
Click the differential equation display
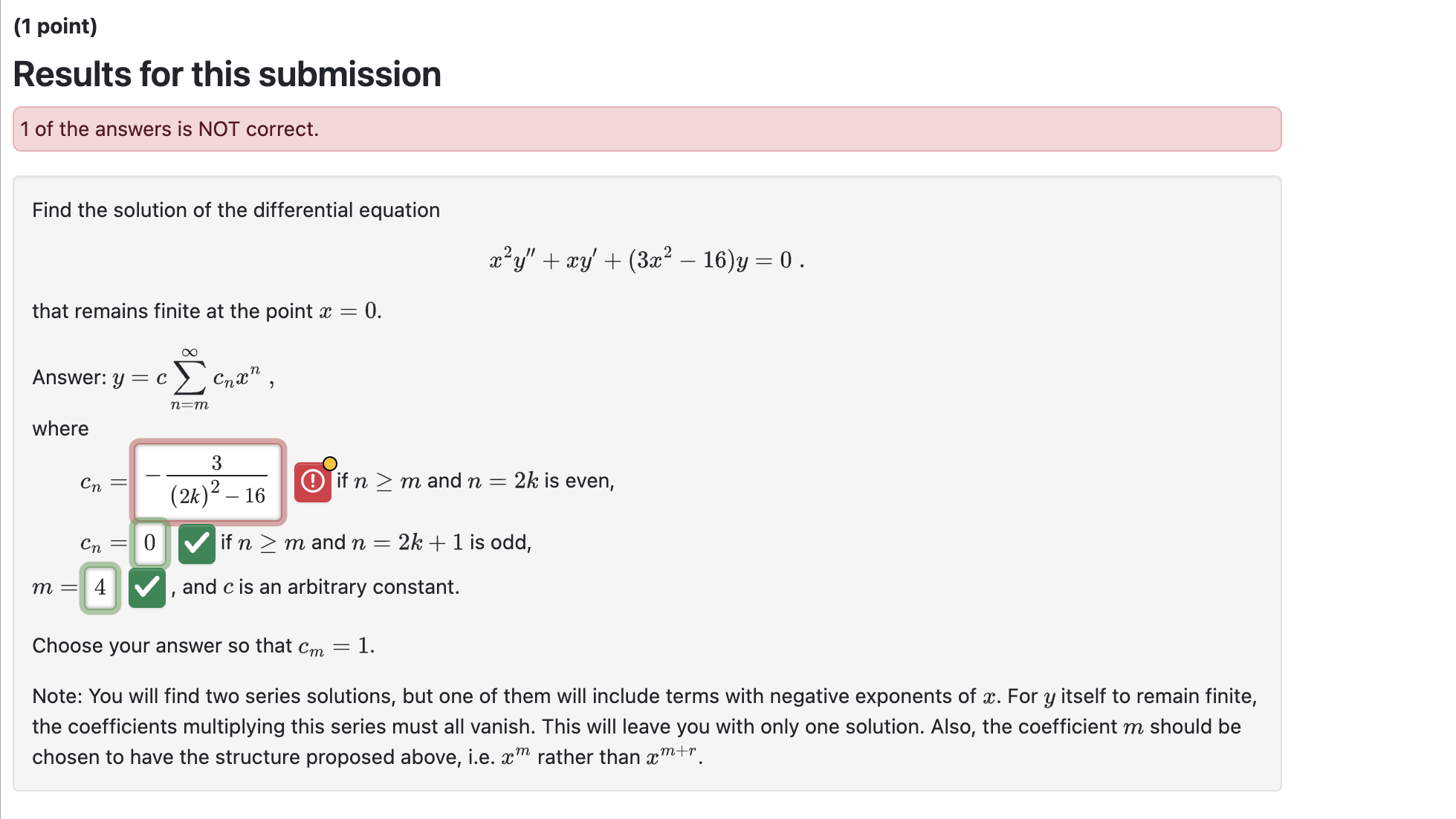pyautogui.click(x=646, y=259)
